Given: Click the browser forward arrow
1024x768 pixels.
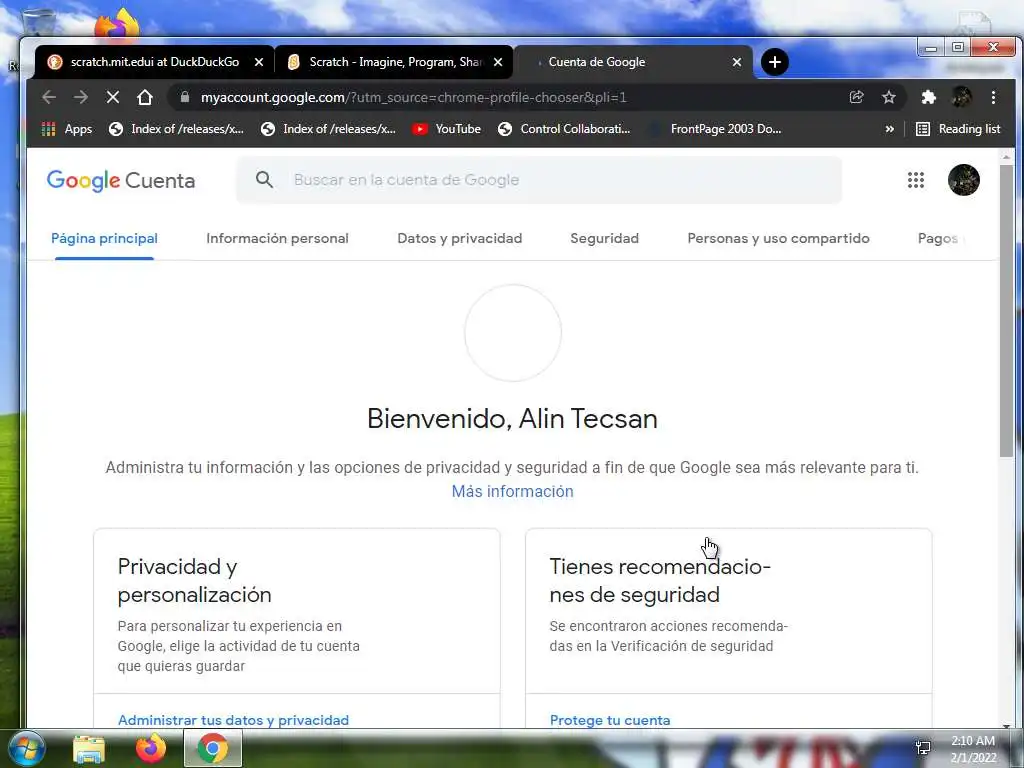Looking at the screenshot, I should (81, 97).
